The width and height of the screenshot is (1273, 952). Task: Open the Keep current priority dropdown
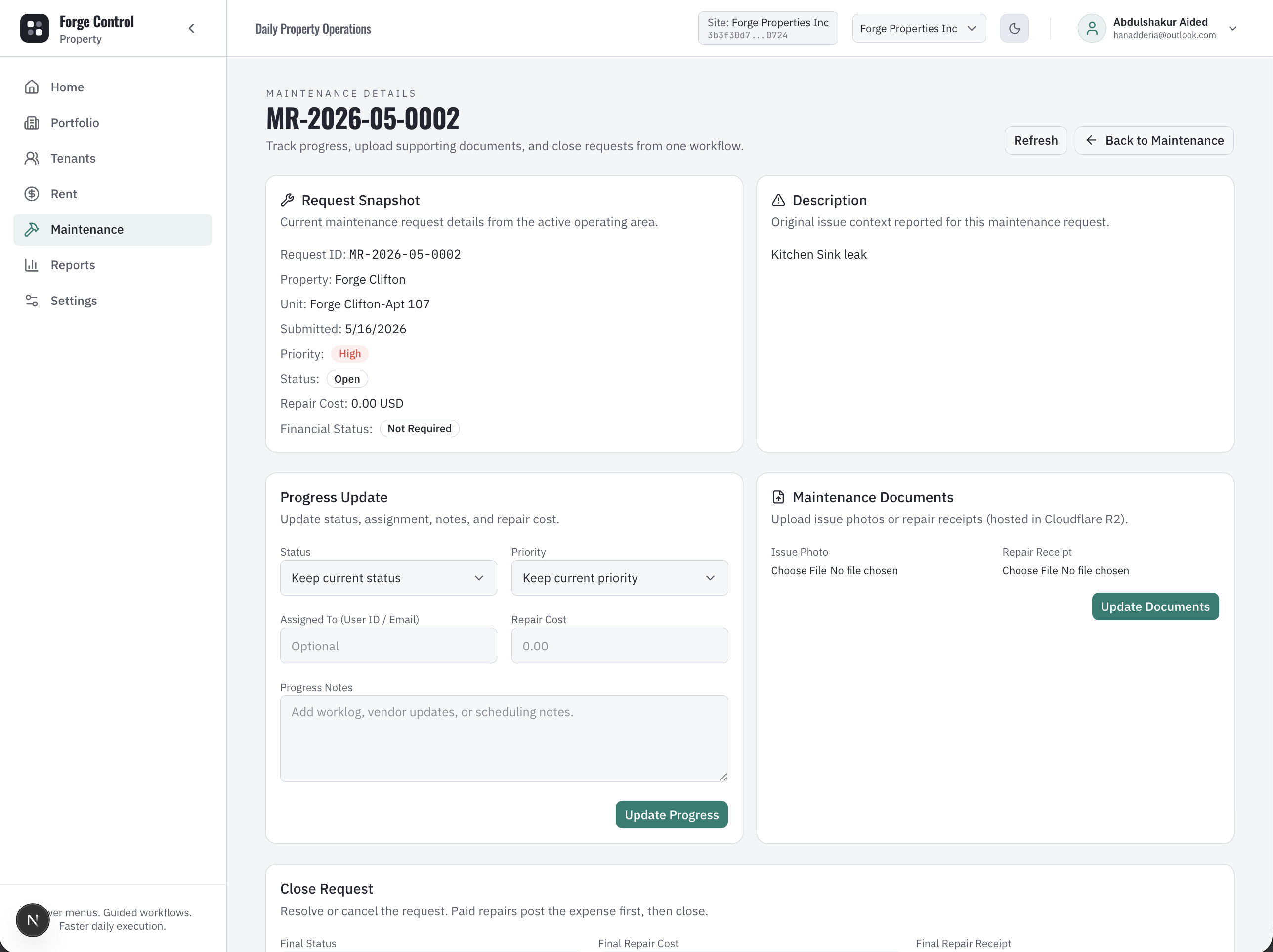[x=619, y=578]
